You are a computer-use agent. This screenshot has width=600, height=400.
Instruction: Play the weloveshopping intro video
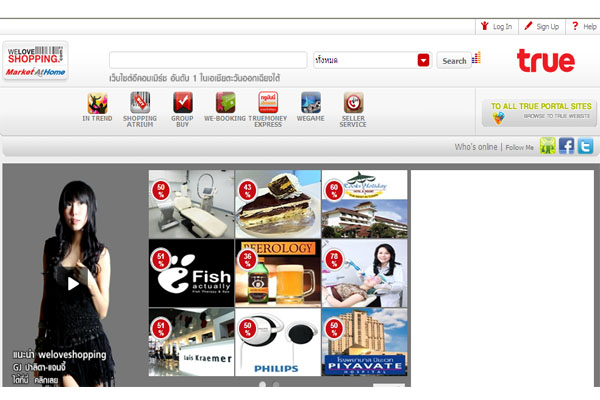point(73,284)
